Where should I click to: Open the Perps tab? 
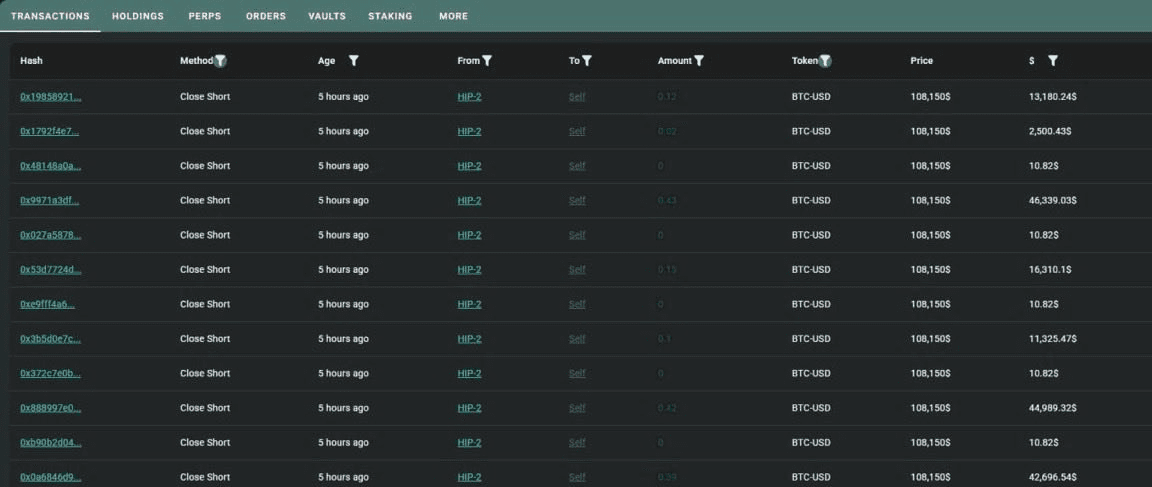tap(205, 16)
